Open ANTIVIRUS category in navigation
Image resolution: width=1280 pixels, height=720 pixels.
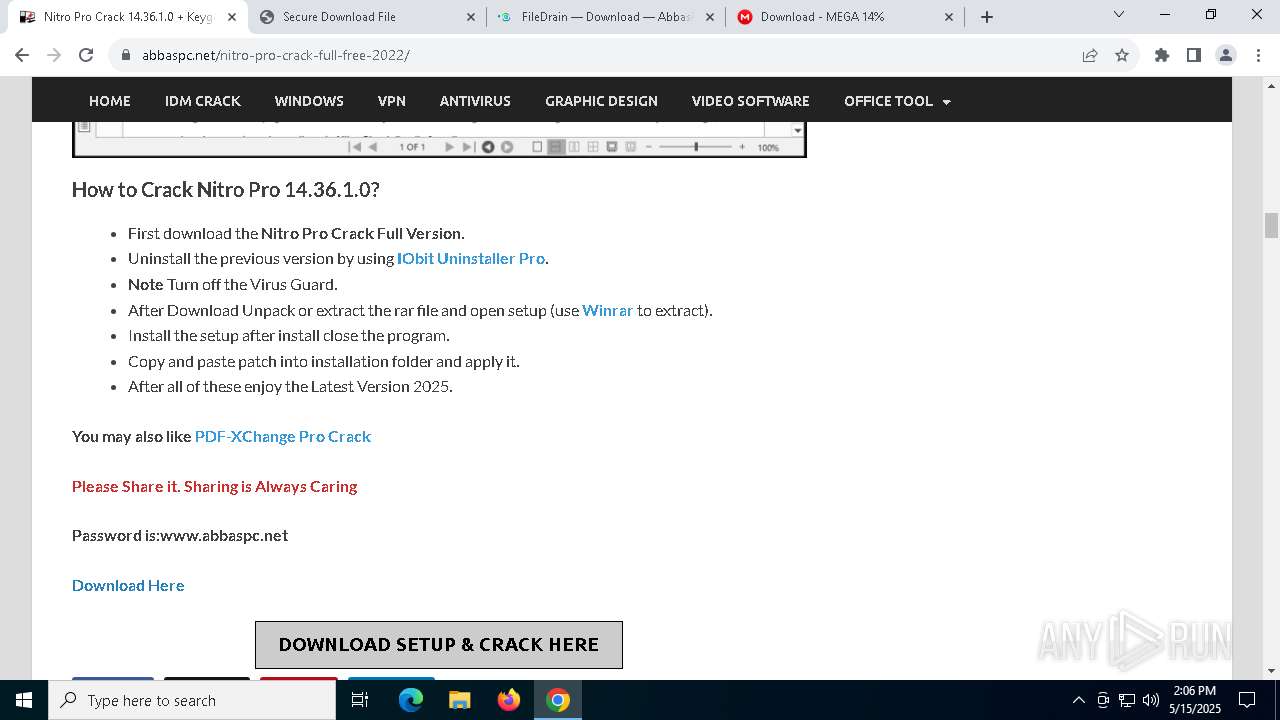point(475,101)
